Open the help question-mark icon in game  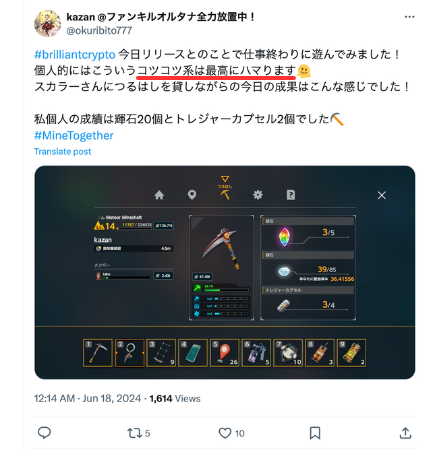click(291, 195)
